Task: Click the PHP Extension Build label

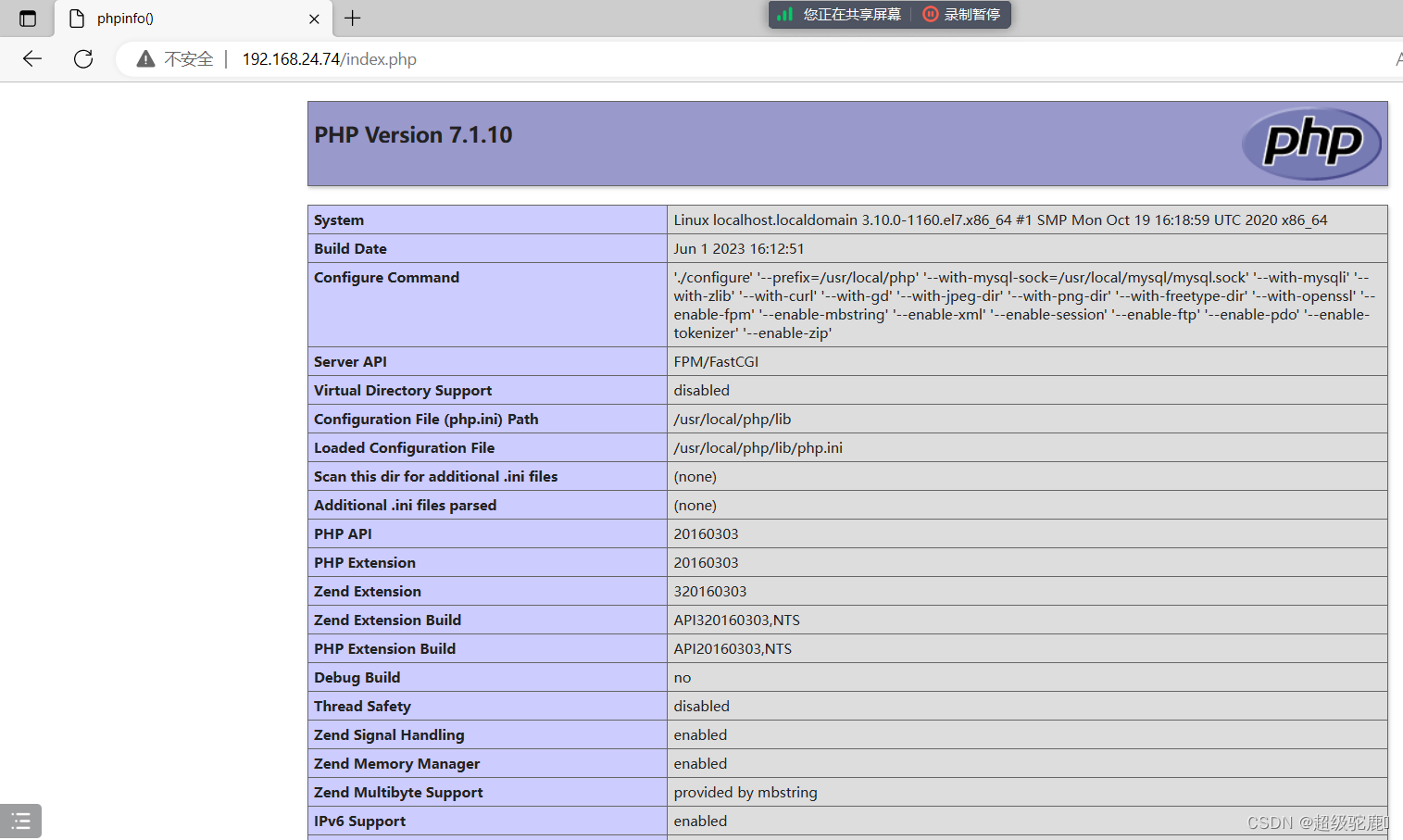Action: click(x=384, y=649)
